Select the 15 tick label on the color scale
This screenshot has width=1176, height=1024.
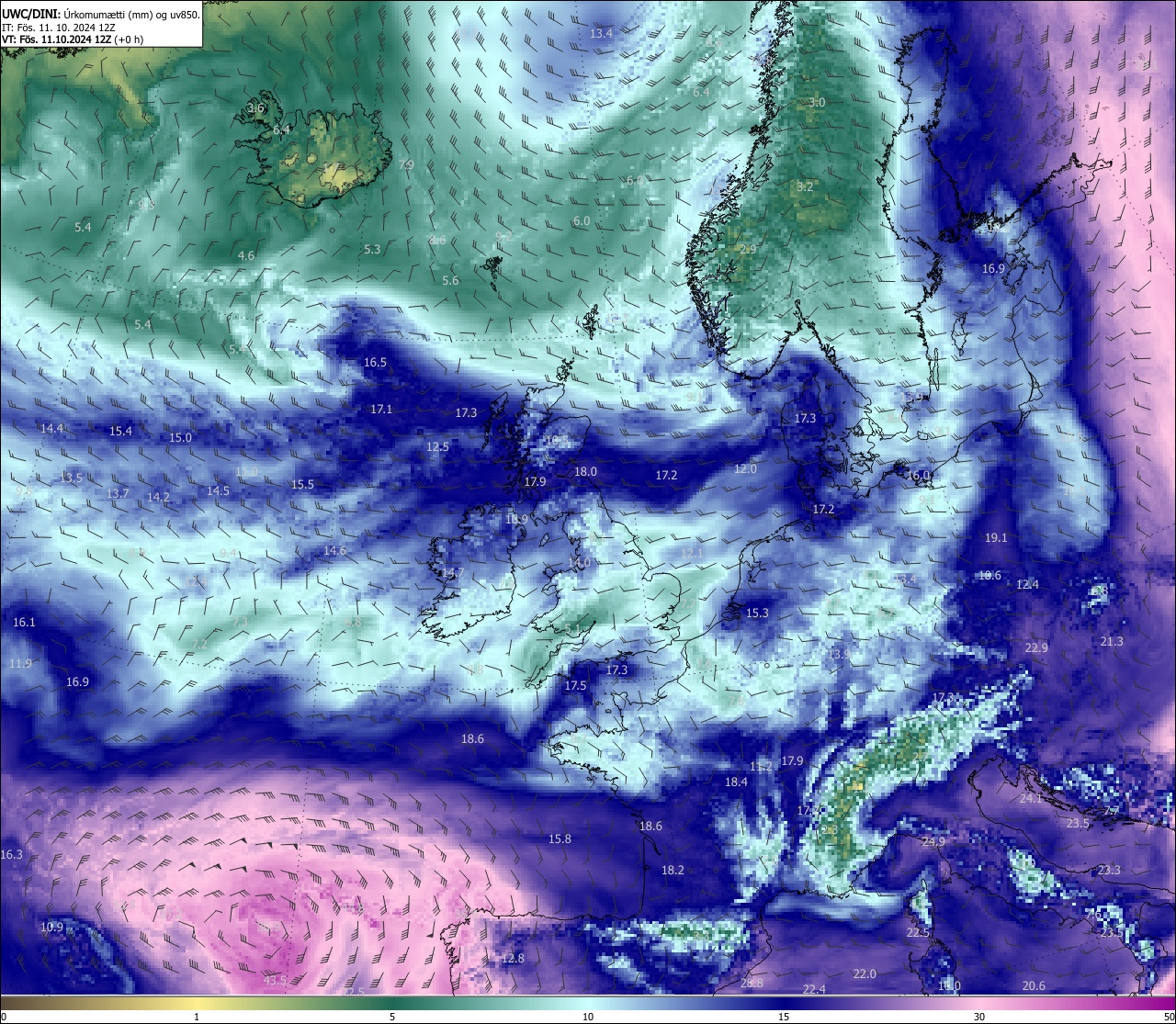tap(784, 1017)
